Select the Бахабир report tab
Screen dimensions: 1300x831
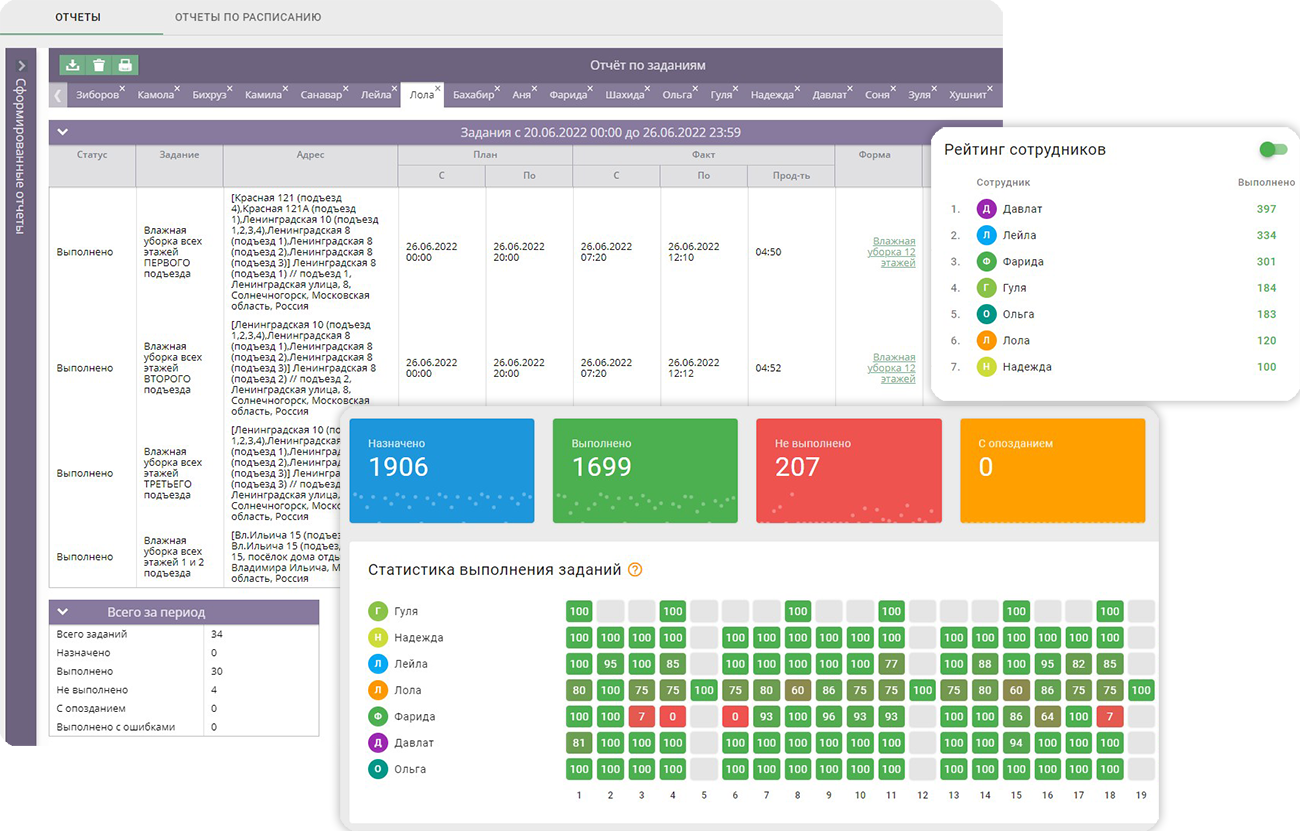point(473,95)
